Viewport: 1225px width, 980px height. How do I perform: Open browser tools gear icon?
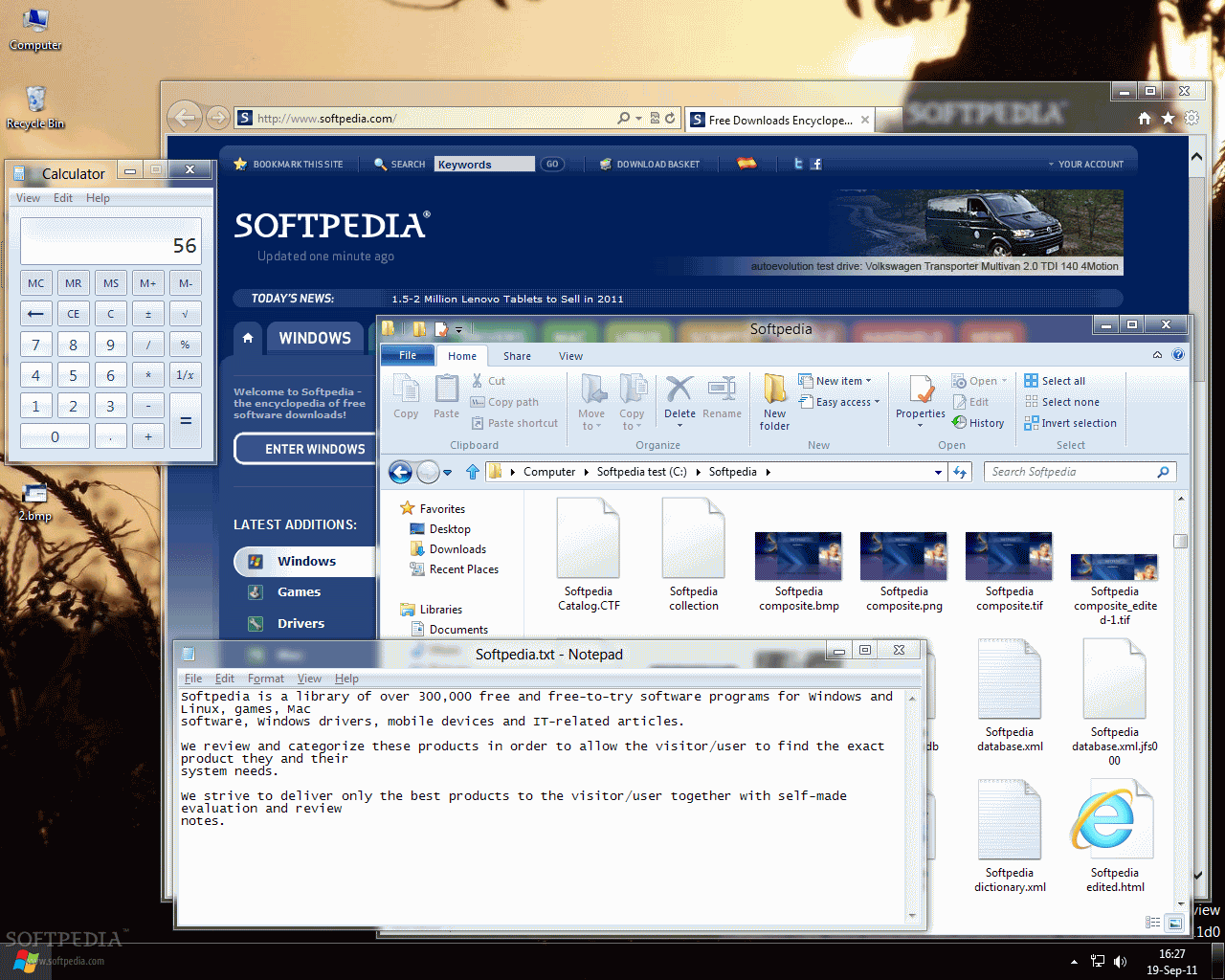point(1192,118)
